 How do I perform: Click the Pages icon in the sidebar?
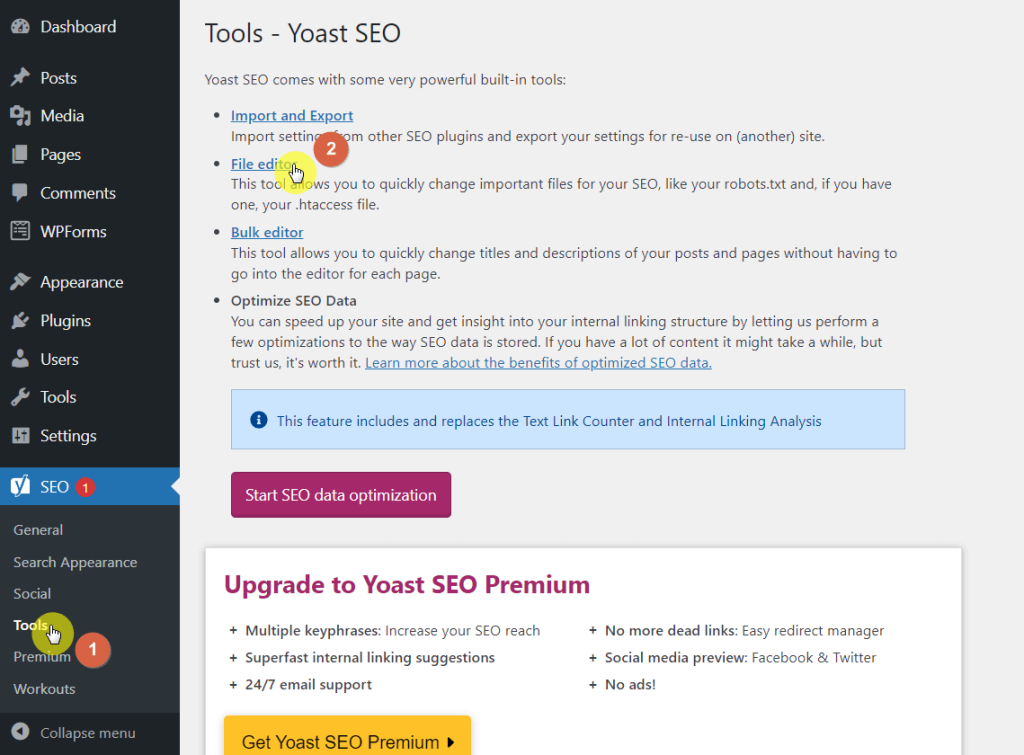(20, 155)
